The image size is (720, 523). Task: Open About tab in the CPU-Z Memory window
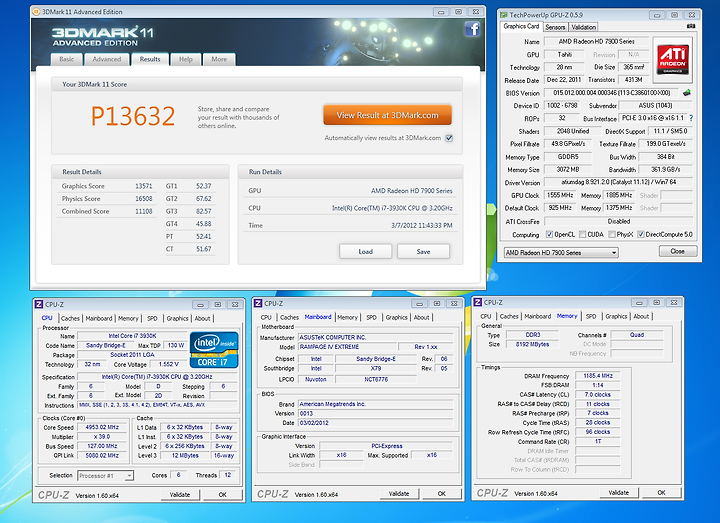[641, 316]
